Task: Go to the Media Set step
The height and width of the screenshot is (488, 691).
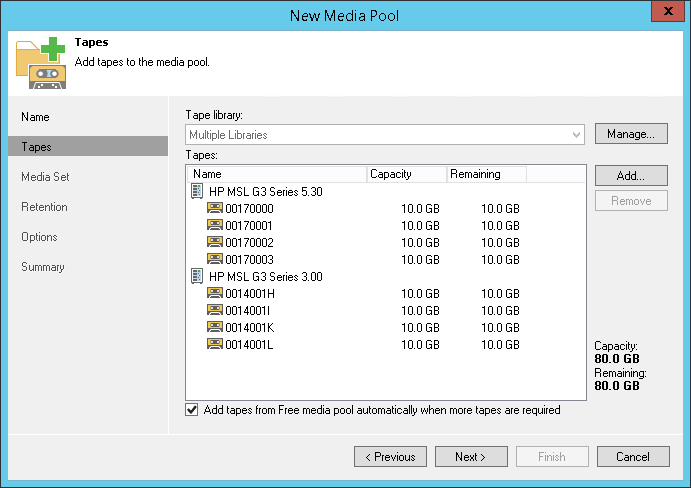Action: (x=45, y=177)
